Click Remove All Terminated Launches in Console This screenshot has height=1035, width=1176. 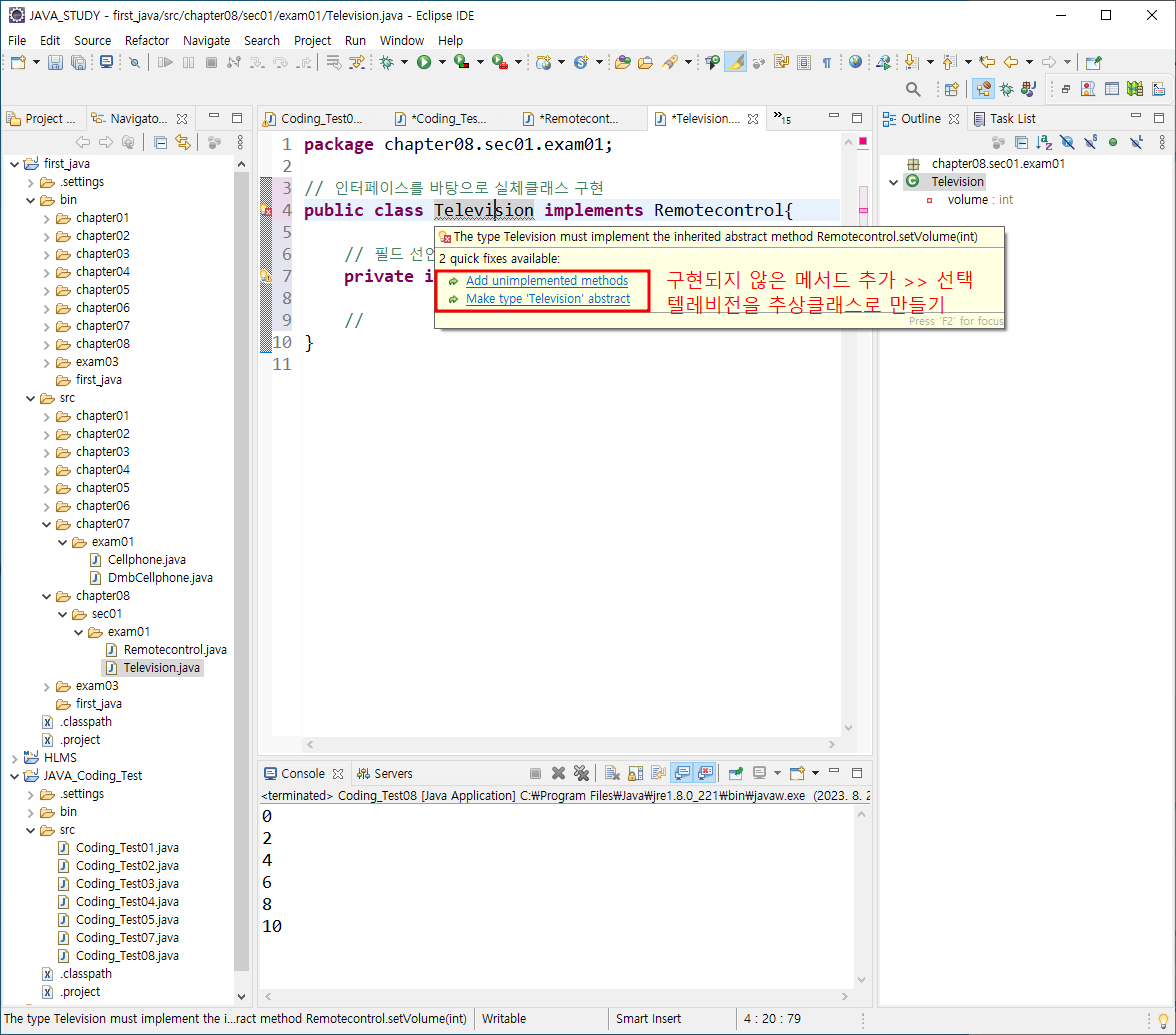pos(581,773)
